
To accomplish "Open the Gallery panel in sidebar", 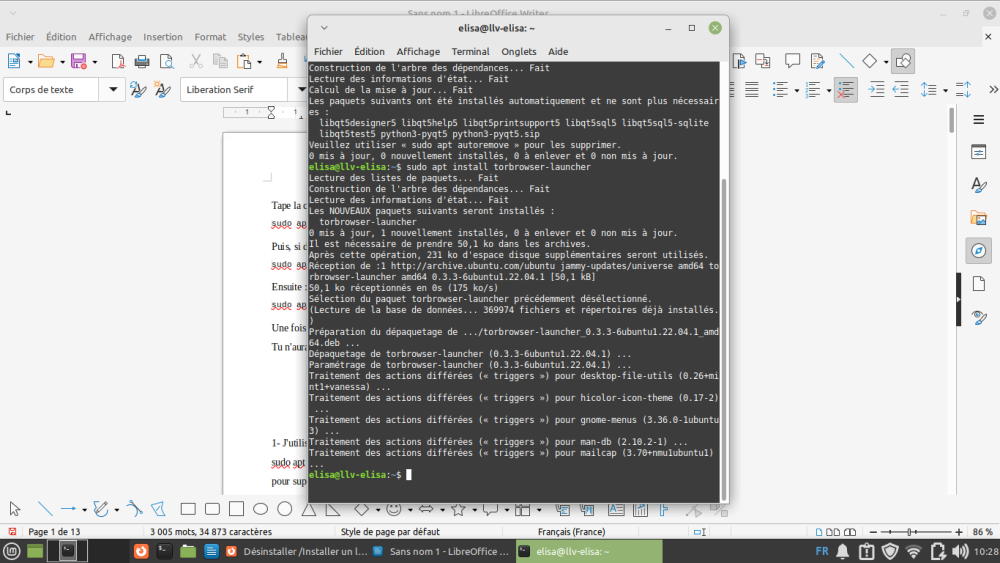I will (978, 217).
